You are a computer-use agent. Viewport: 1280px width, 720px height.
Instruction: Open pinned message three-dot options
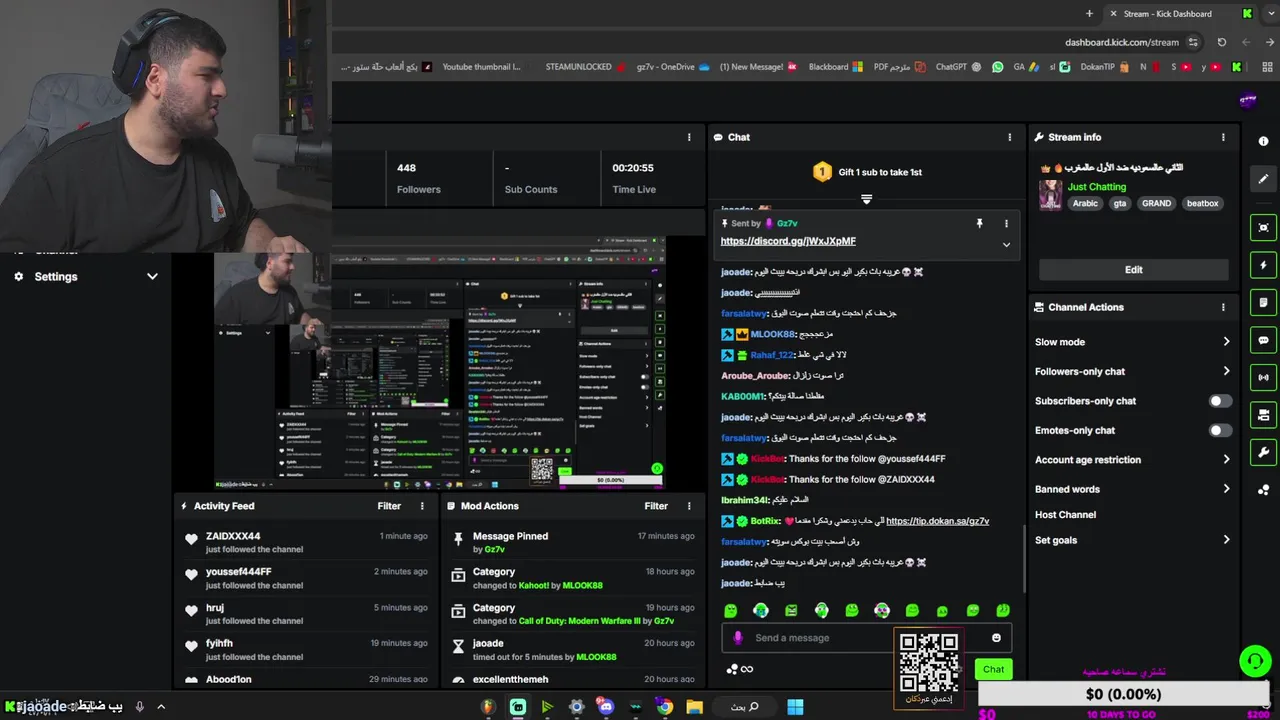(1006, 223)
